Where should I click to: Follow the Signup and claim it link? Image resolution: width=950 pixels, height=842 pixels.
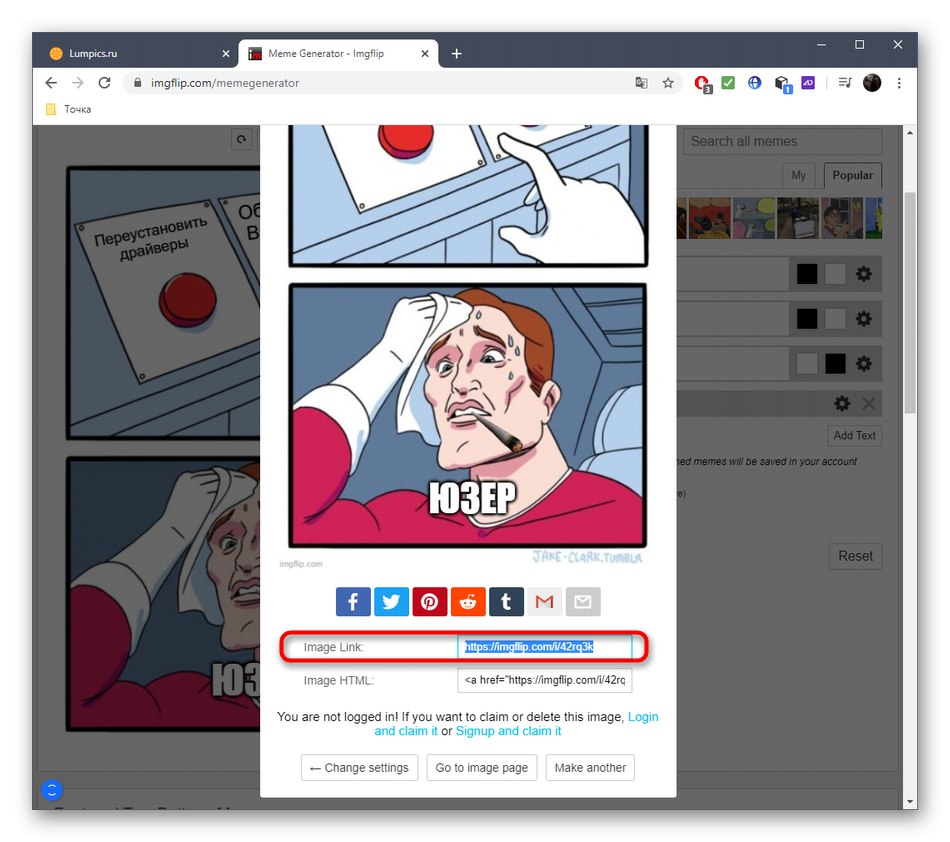508,731
